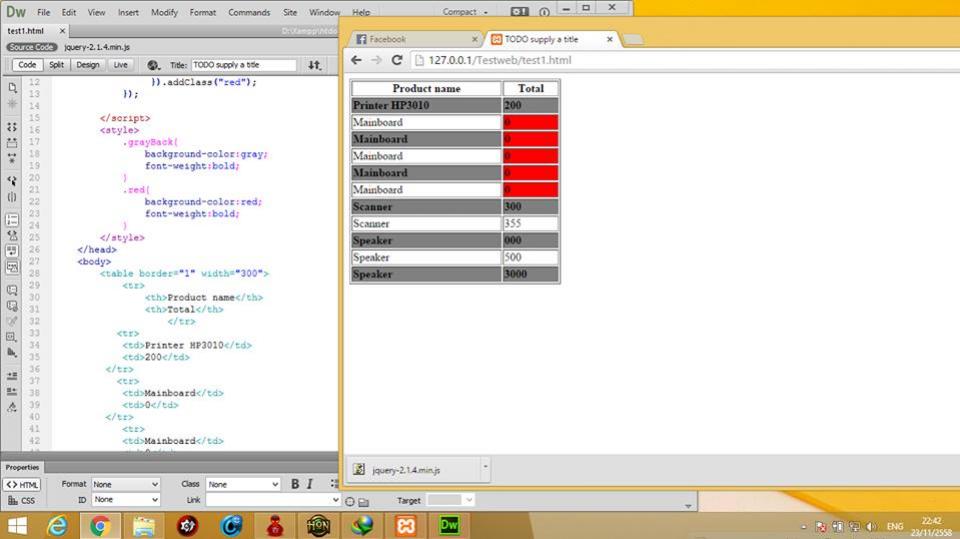Open the Link dropdown in Properties
This screenshot has width=960, height=539.
point(272,500)
